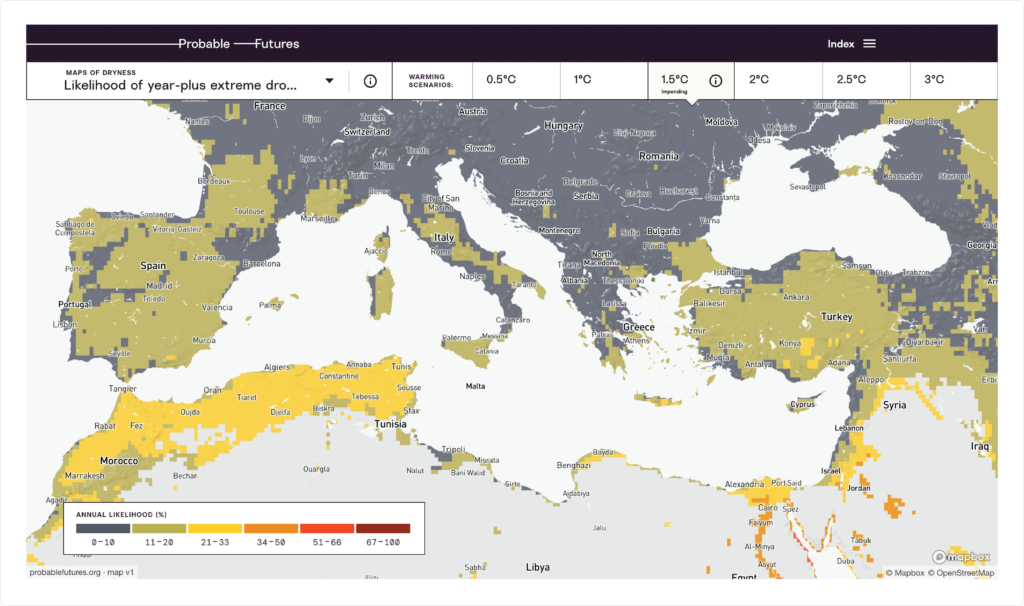Click the 'Spain' label on the map
Viewport: 1024px width, 606px height.
pyautogui.click(x=153, y=266)
